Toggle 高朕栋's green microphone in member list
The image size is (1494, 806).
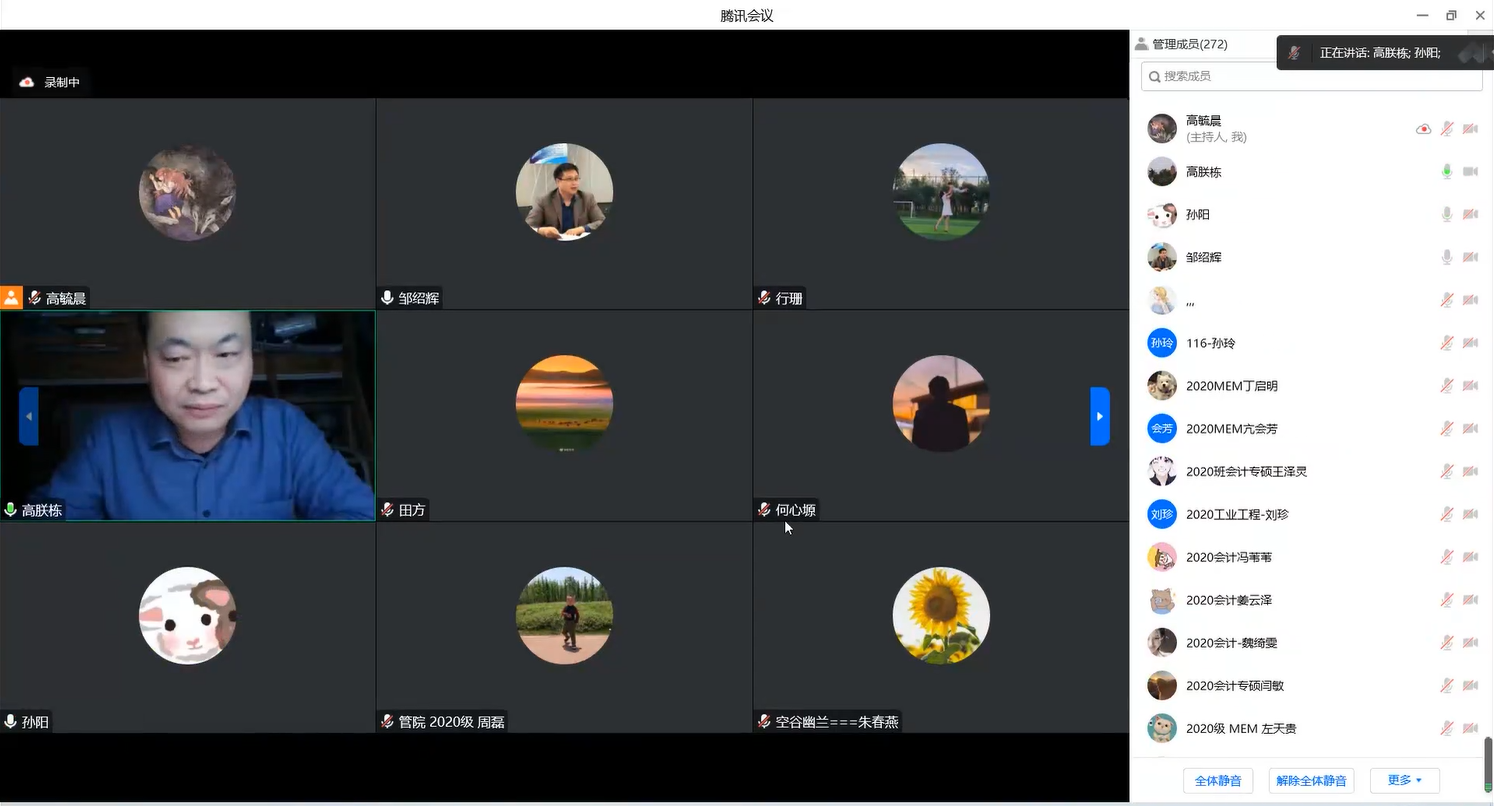coord(1446,172)
